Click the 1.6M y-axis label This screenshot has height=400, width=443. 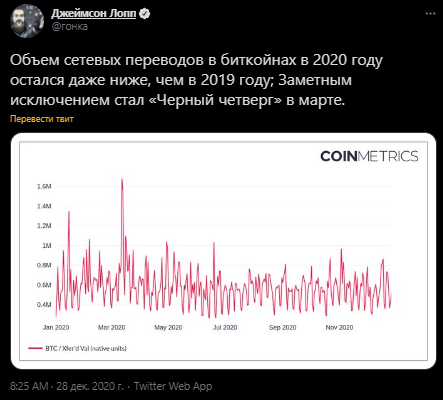coord(44,186)
